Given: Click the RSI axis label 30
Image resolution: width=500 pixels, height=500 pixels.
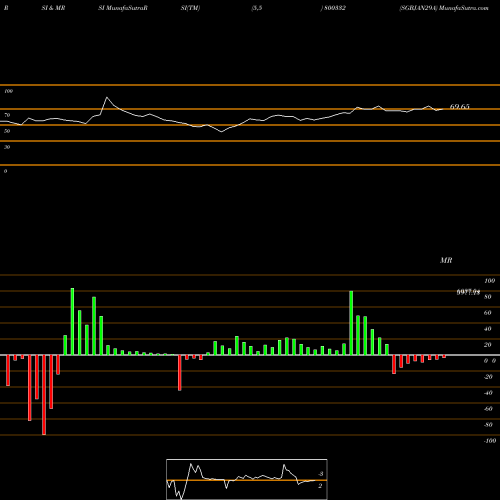Looking at the screenshot, I should coord(7,147).
